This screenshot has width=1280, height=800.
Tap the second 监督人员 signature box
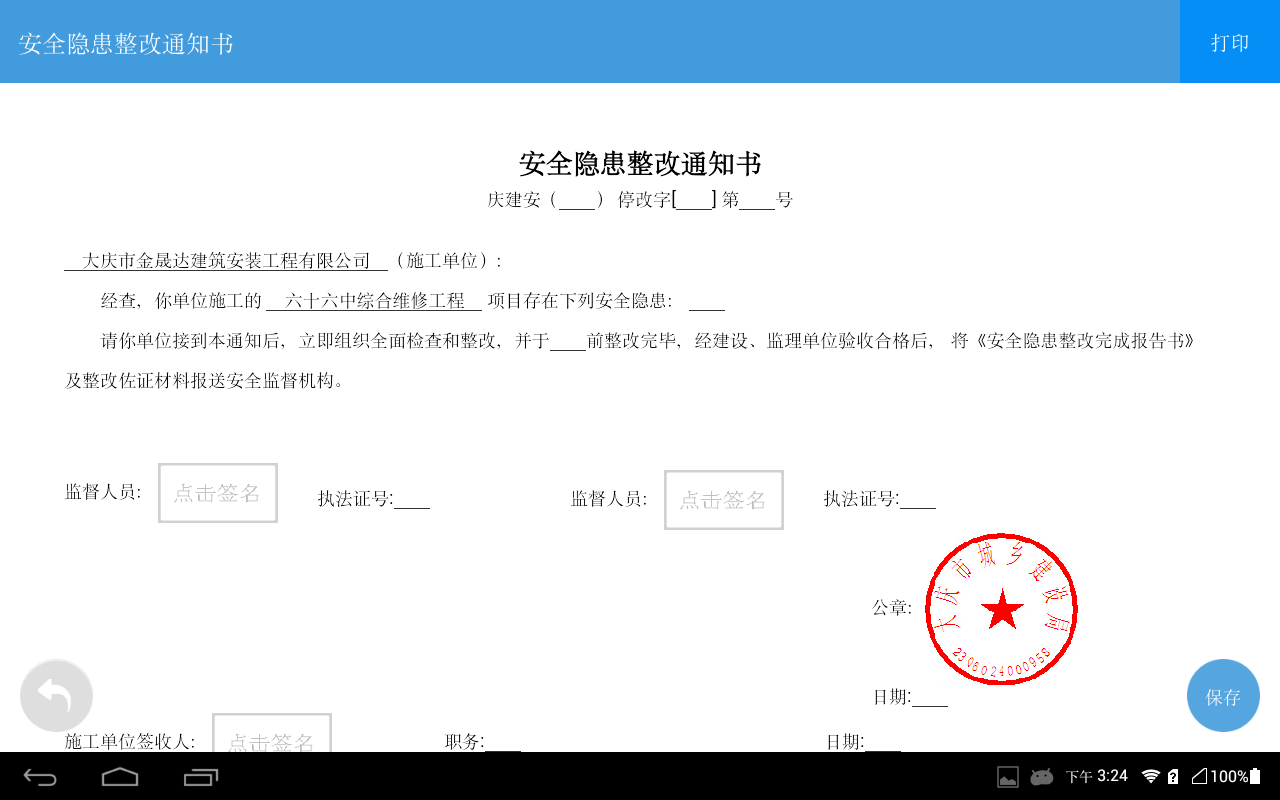click(x=724, y=500)
